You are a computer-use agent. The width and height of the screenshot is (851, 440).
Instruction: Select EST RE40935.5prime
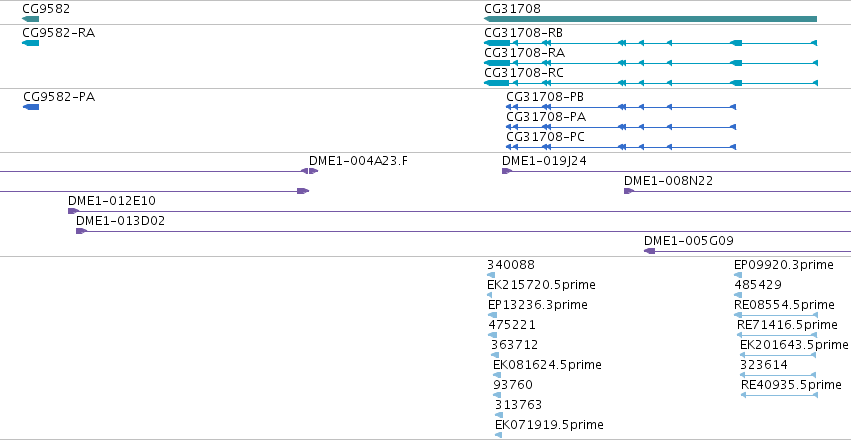[x=791, y=385]
